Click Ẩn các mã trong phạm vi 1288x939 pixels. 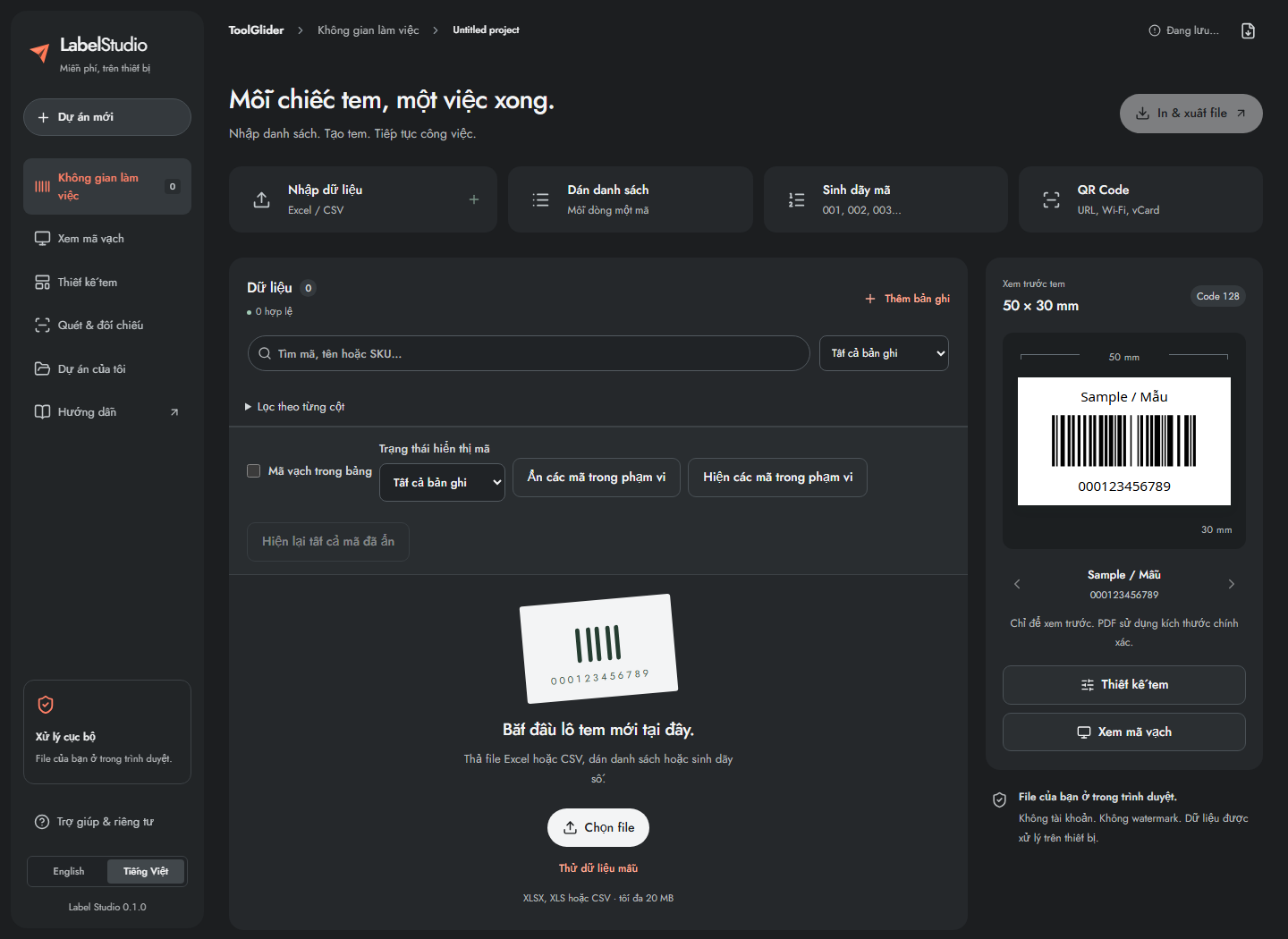[597, 478]
